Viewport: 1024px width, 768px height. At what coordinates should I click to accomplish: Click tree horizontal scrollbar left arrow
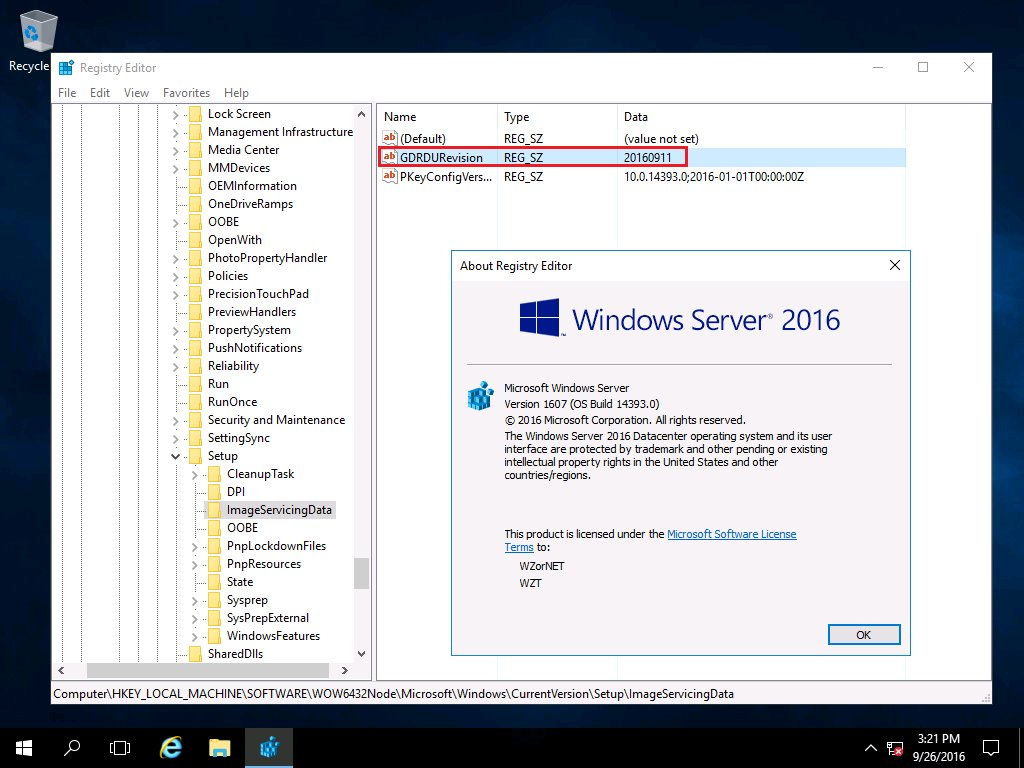61,670
